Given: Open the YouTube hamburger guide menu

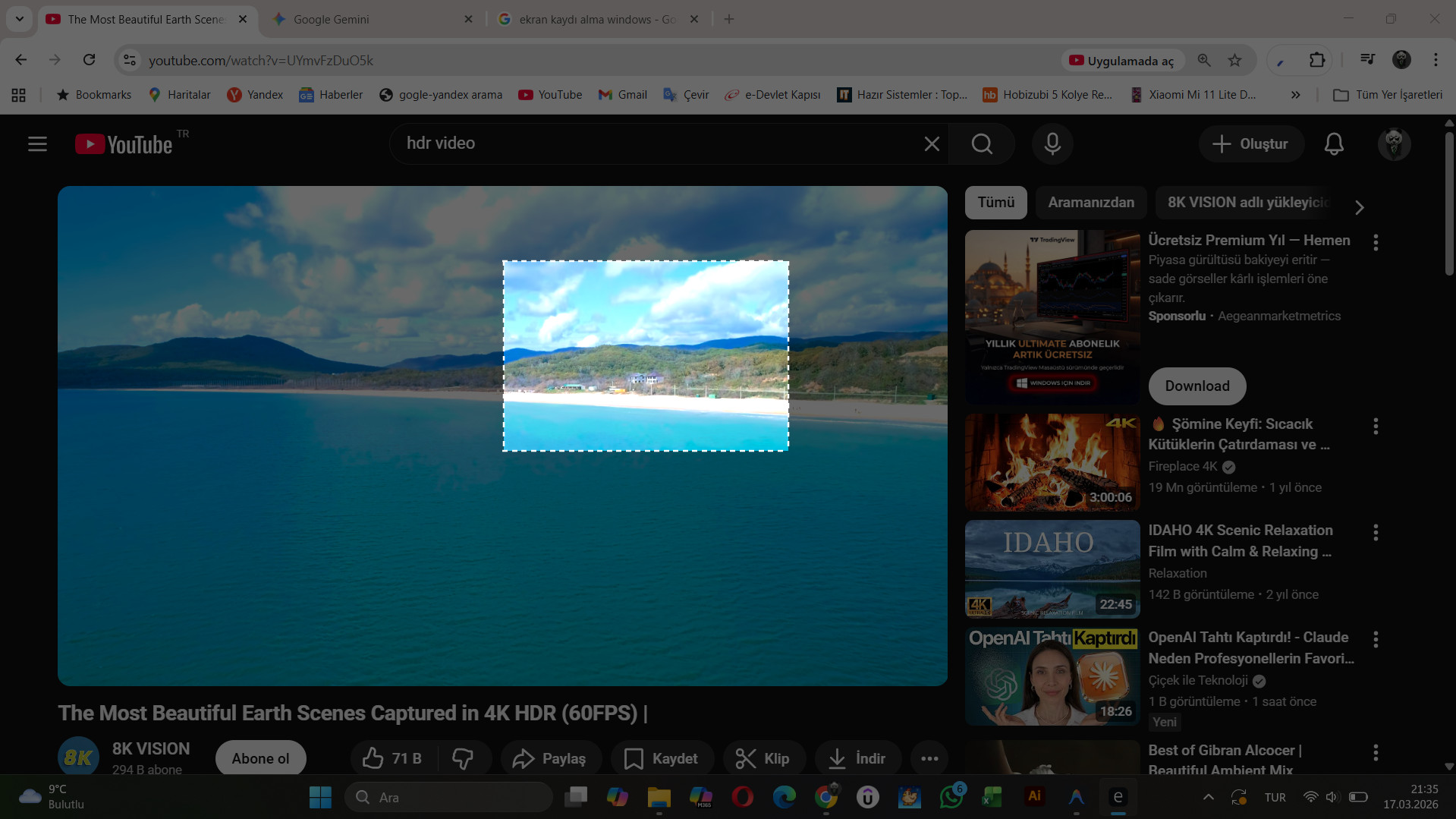Looking at the screenshot, I should 37,144.
